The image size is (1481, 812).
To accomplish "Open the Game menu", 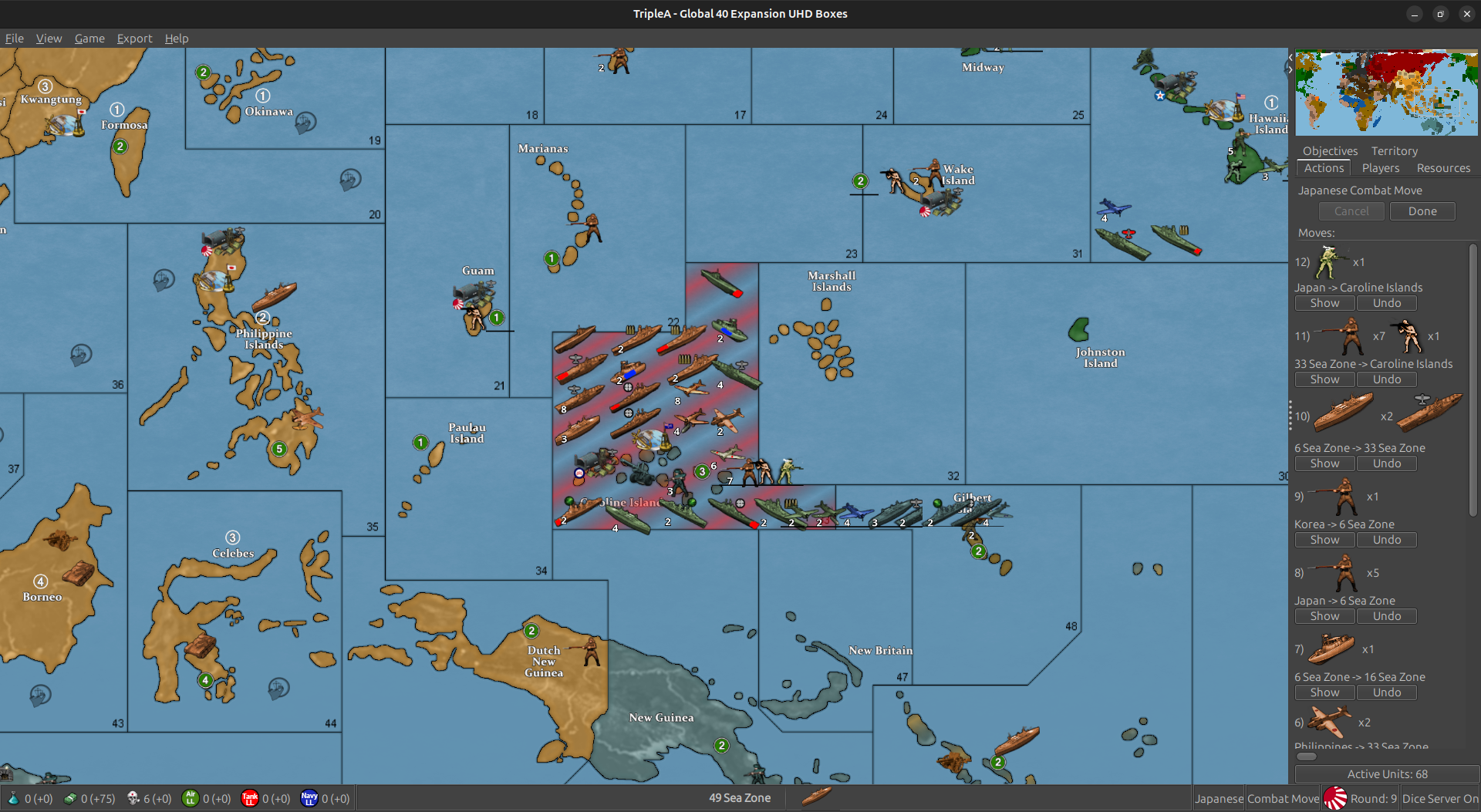I will (x=89, y=39).
